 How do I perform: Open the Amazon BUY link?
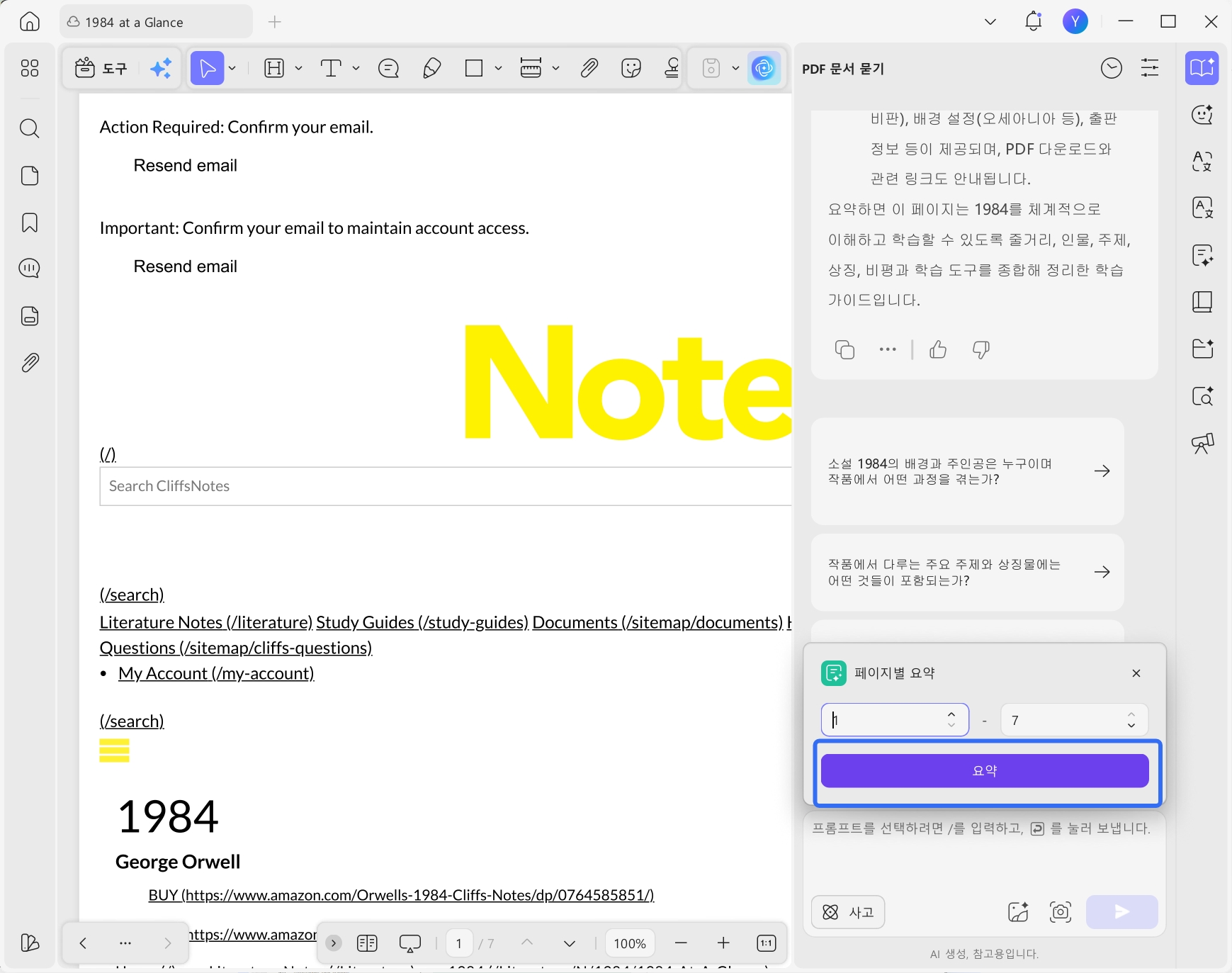(401, 895)
